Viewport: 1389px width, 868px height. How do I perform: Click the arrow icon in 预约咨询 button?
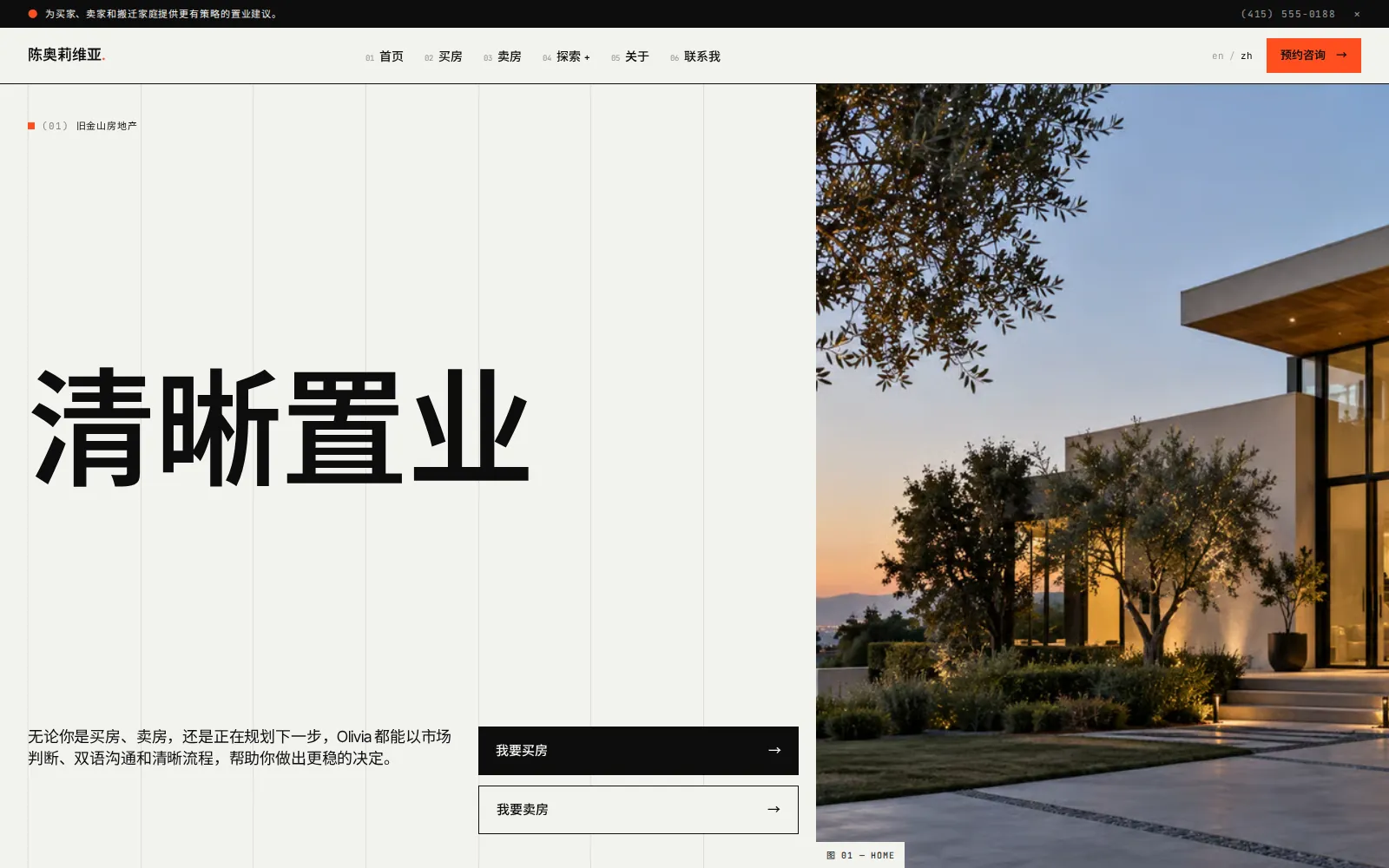[1341, 56]
